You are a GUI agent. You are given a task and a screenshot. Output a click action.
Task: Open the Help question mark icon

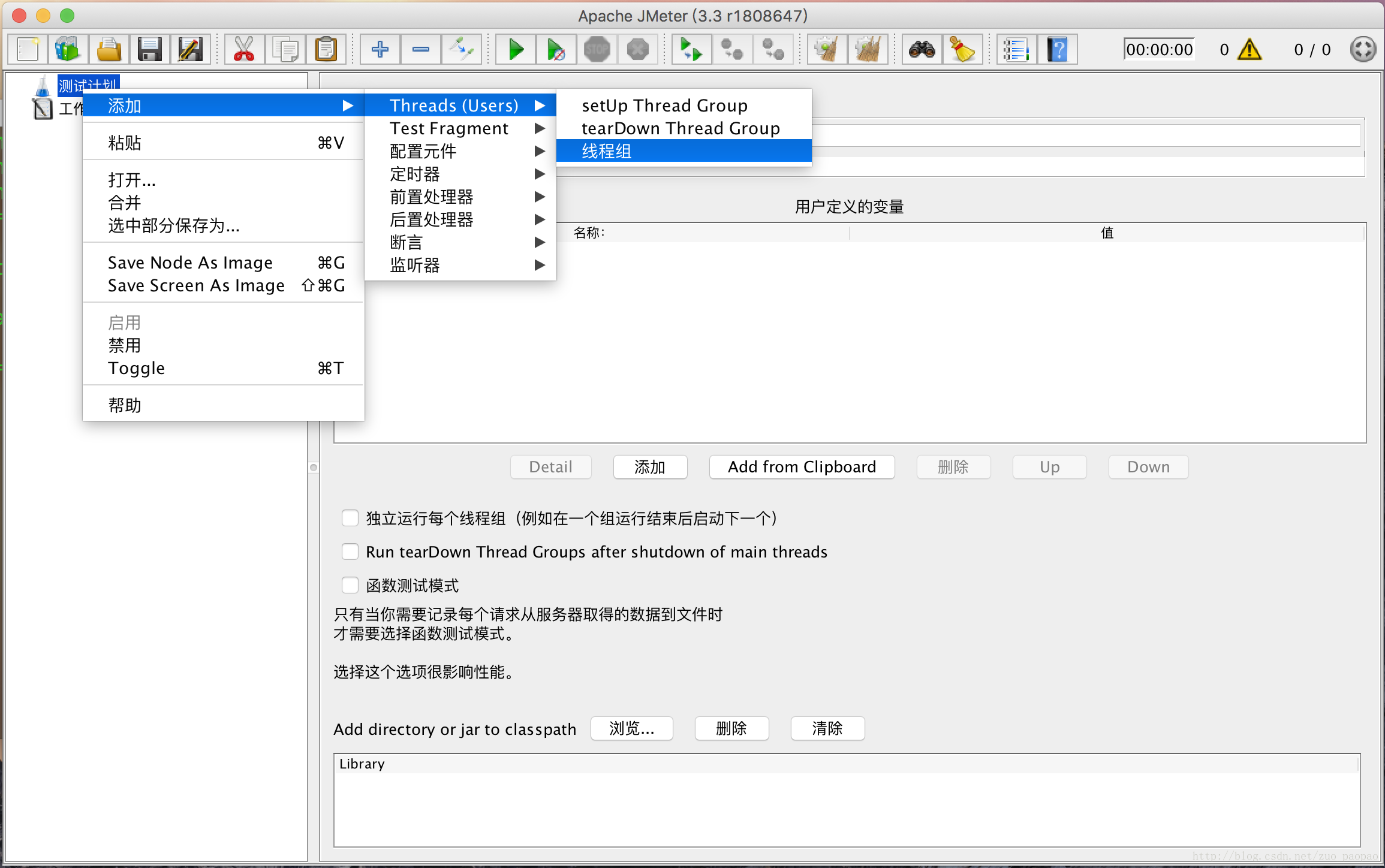pyautogui.click(x=1057, y=49)
